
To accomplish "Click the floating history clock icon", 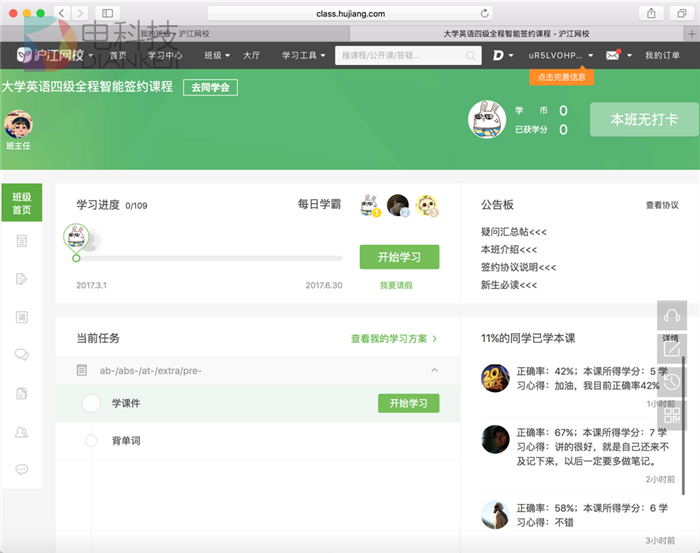I will 672,382.
